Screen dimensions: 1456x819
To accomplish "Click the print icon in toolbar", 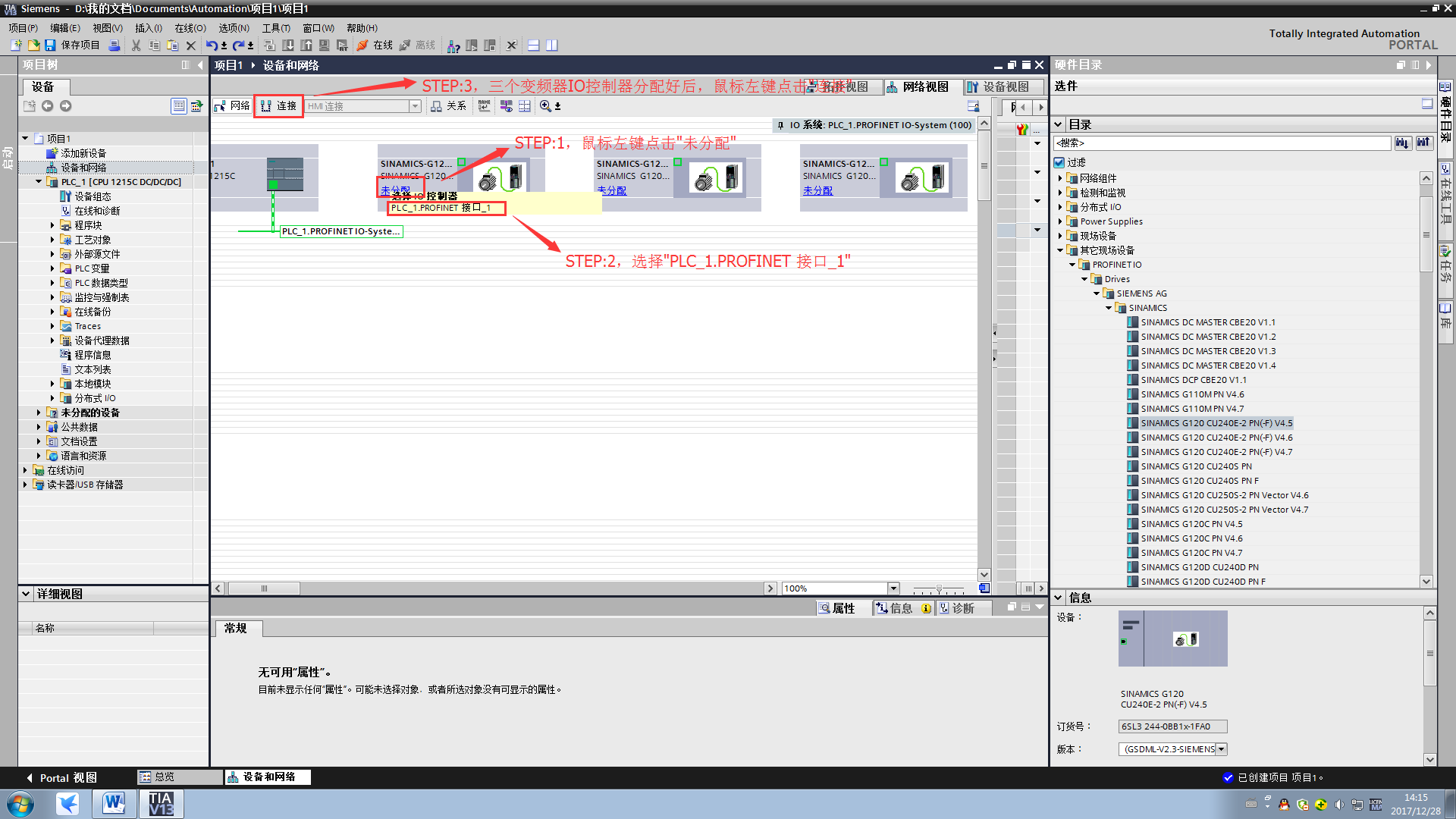I will point(115,45).
